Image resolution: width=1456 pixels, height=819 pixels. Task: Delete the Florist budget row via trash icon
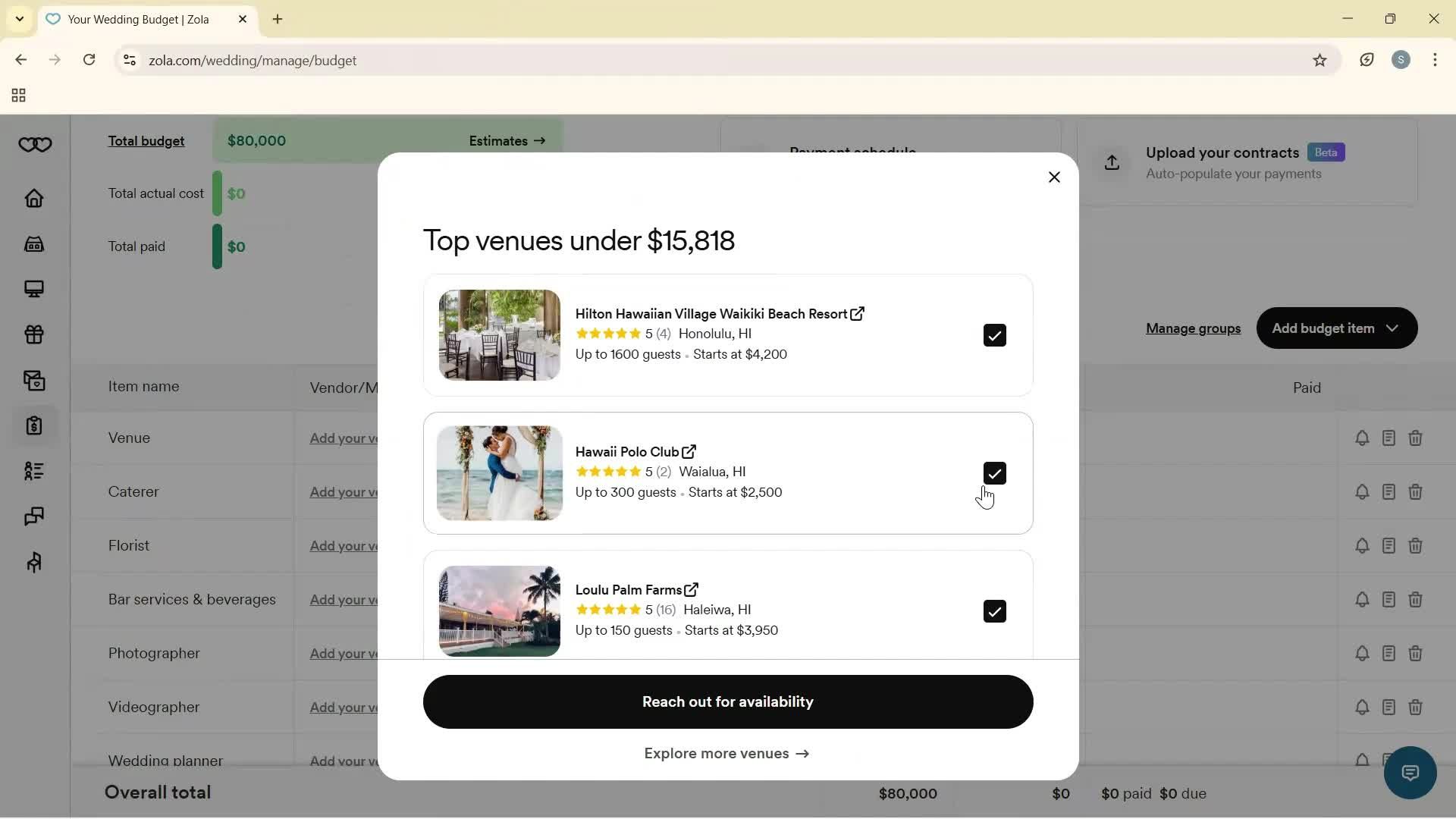click(x=1415, y=545)
